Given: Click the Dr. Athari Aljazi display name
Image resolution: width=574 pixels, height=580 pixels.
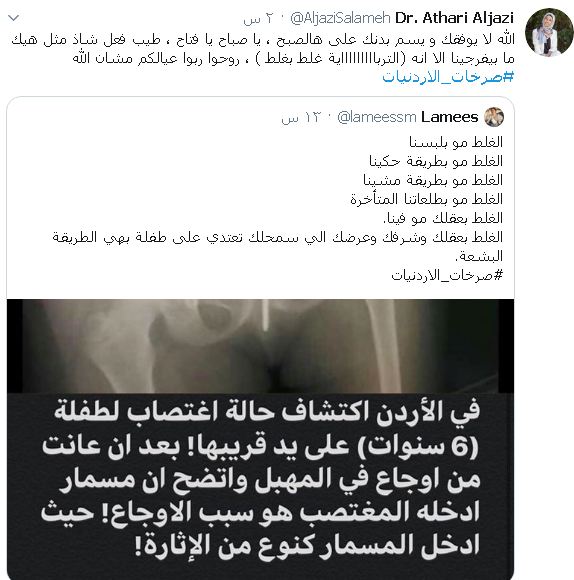Looking at the screenshot, I should click(455, 18).
